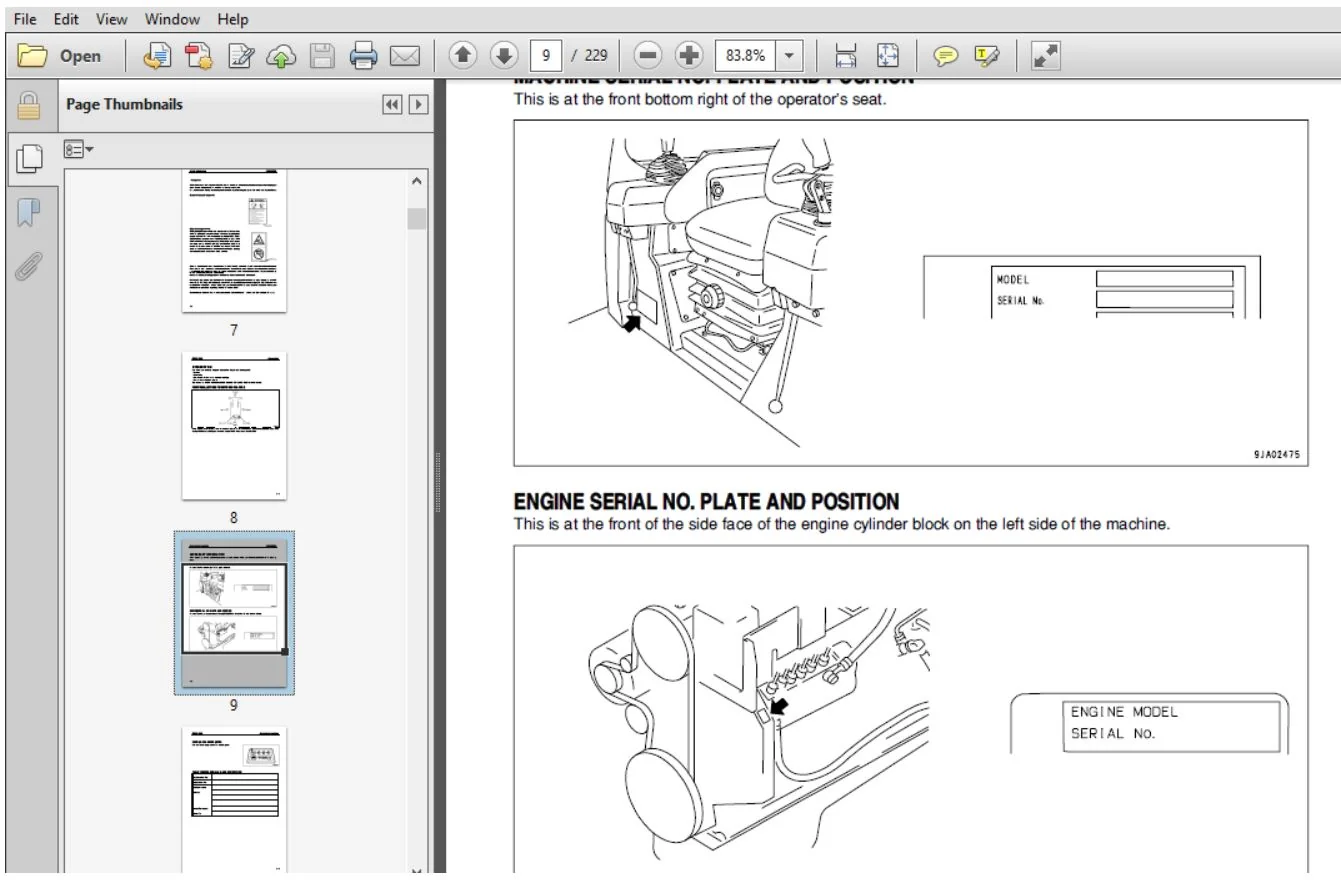Print the document with printer icon
The height and width of the screenshot is (880, 1341).
point(362,56)
